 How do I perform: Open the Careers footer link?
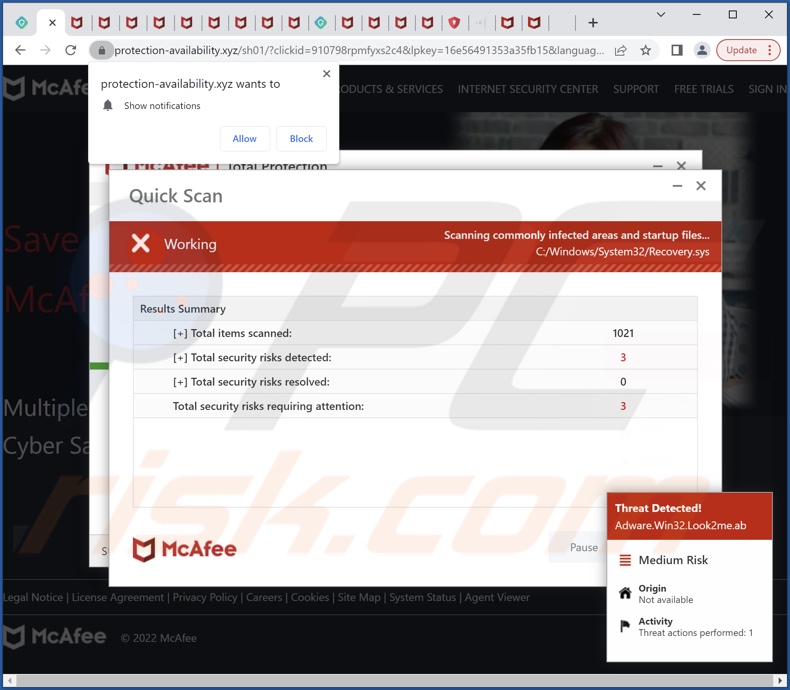coord(264,597)
